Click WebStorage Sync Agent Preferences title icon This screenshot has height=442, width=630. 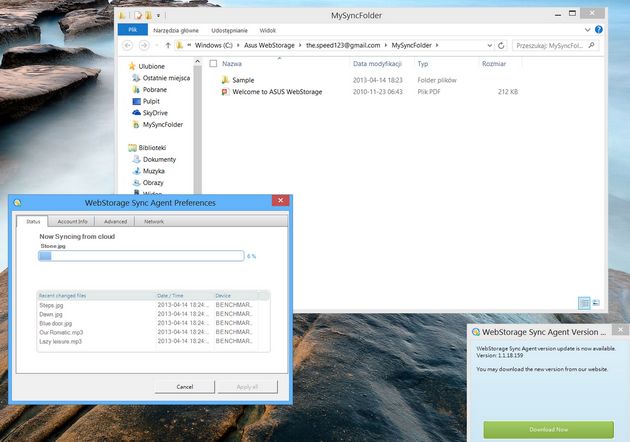tap(17, 203)
